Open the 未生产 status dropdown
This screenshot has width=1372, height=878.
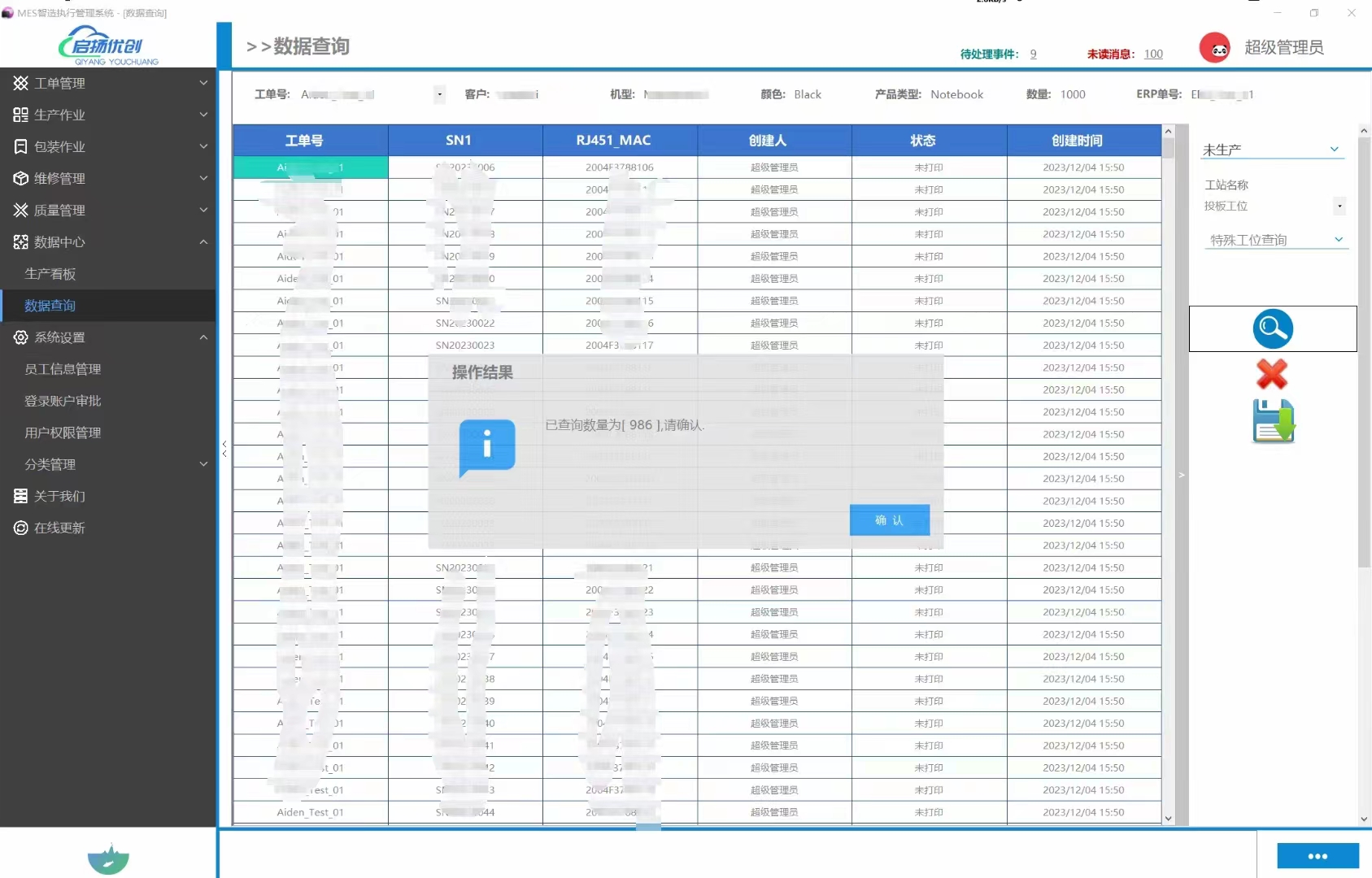click(1271, 150)
